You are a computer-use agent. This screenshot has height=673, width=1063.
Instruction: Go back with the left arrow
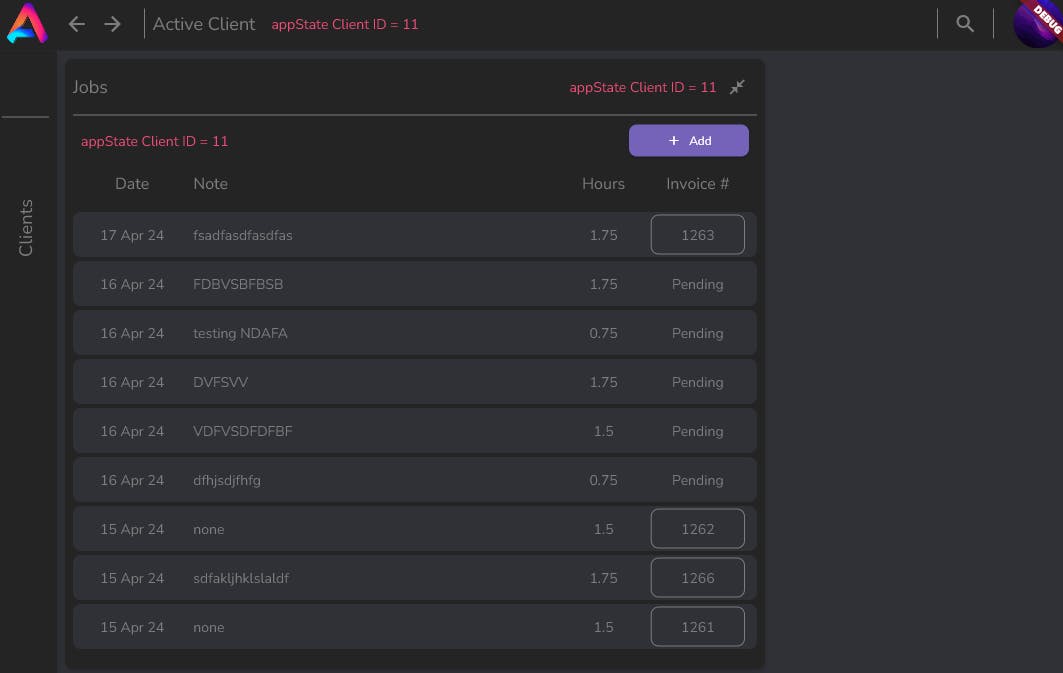77,24
